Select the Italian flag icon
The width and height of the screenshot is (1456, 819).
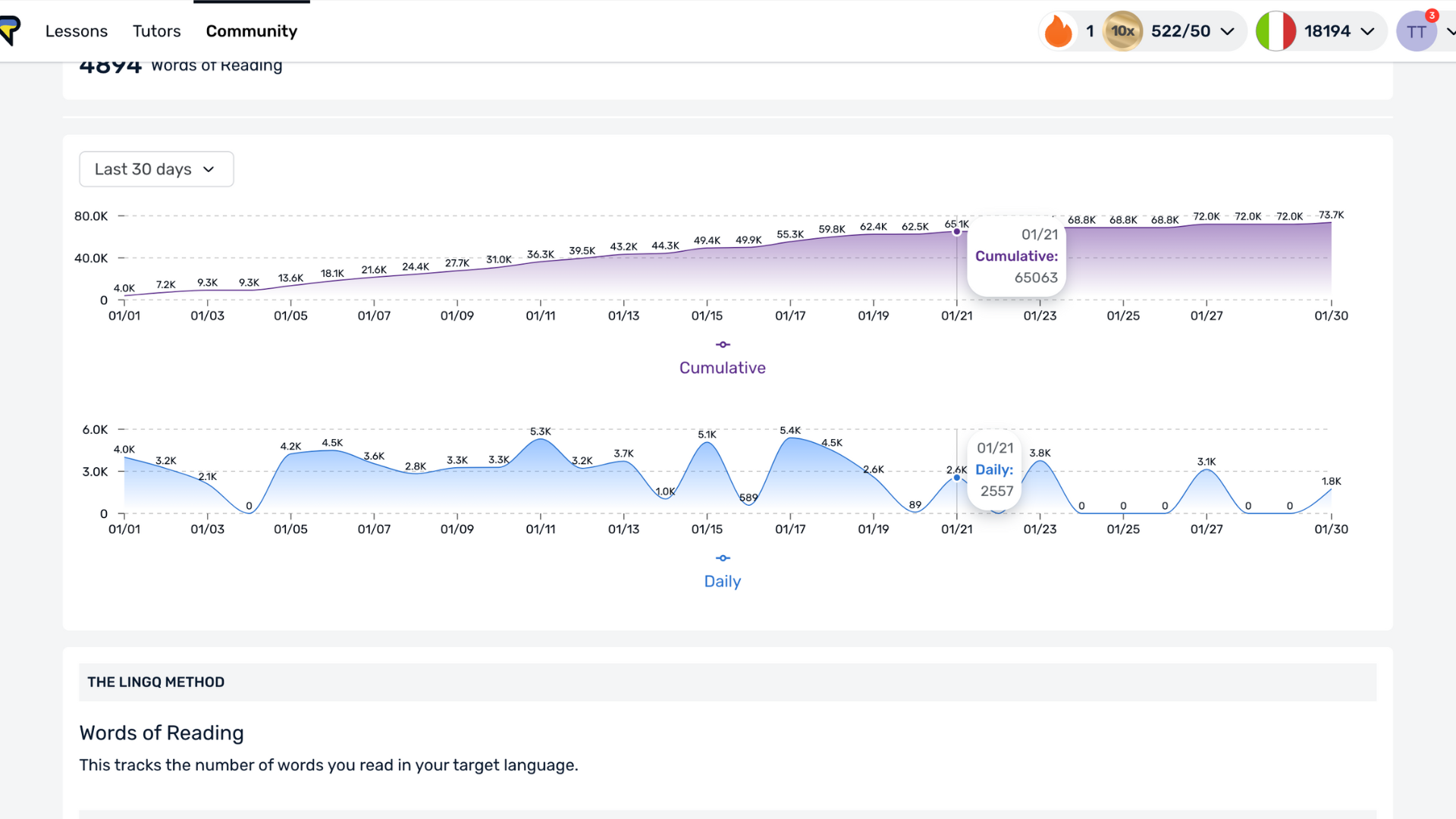coord(1276,31)
